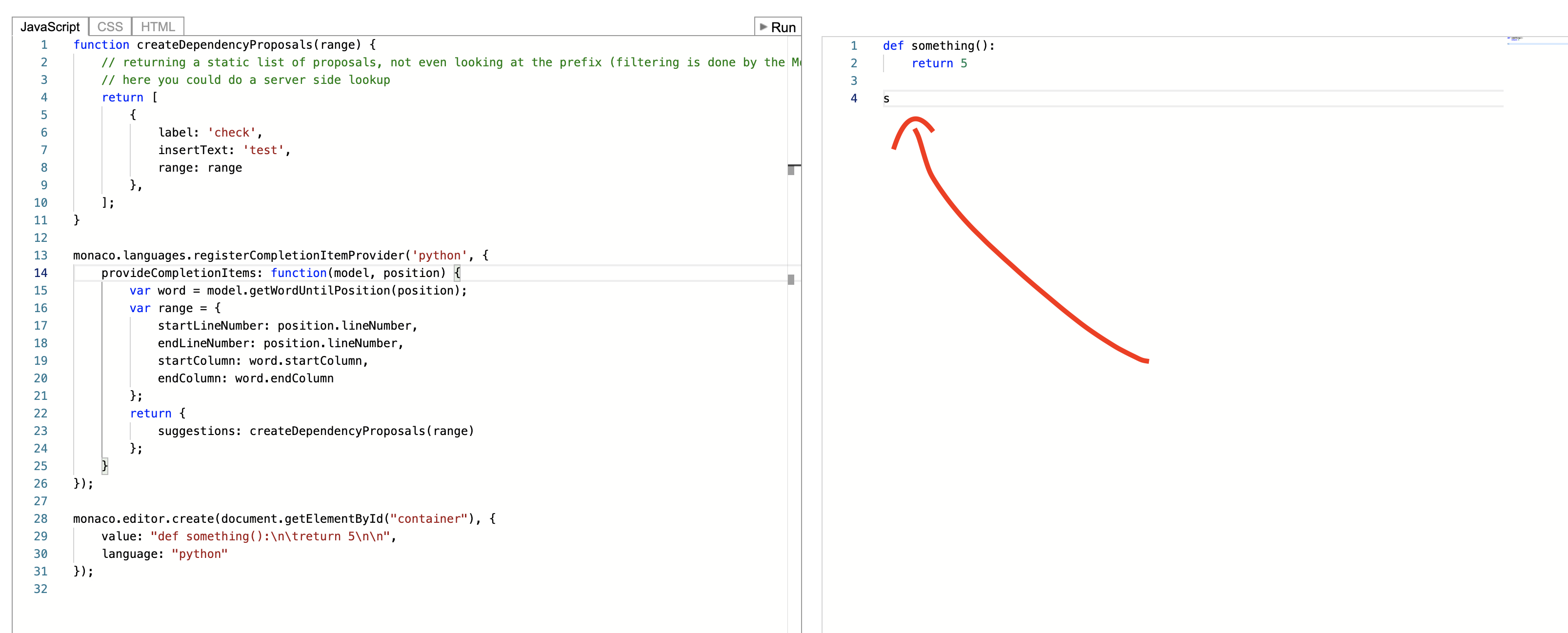Click the value string on line 29

coord(273,536)
